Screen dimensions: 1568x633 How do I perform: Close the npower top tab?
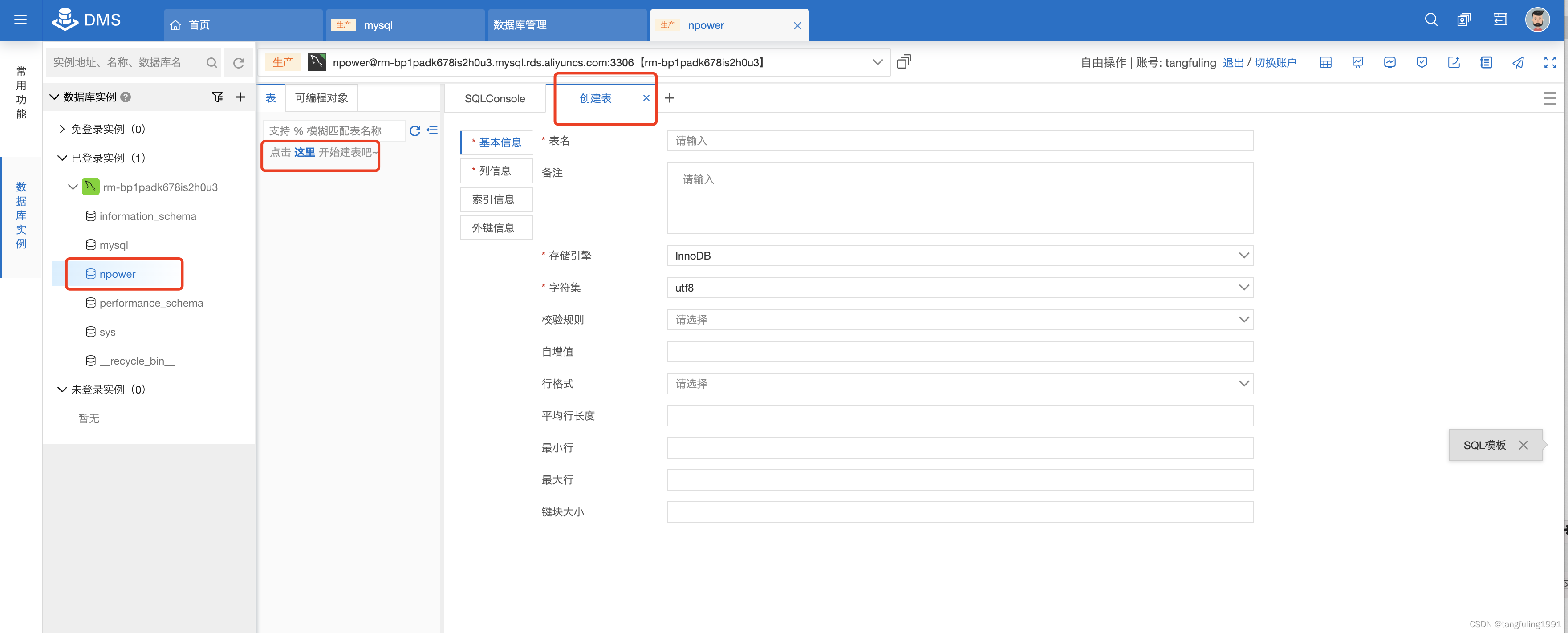pyautogui.click(x=797, y=25)
